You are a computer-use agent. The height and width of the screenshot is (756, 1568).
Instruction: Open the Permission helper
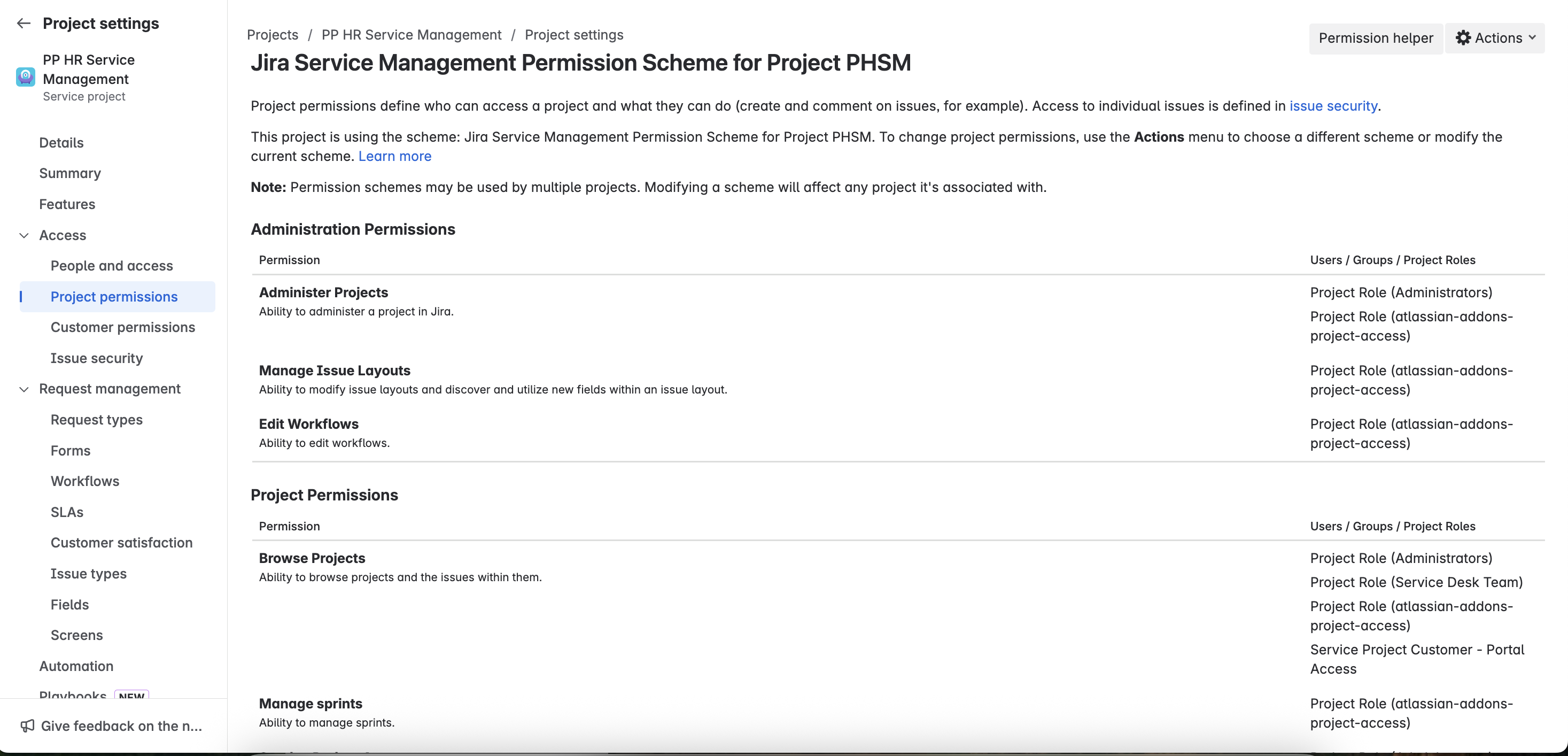1376,38
